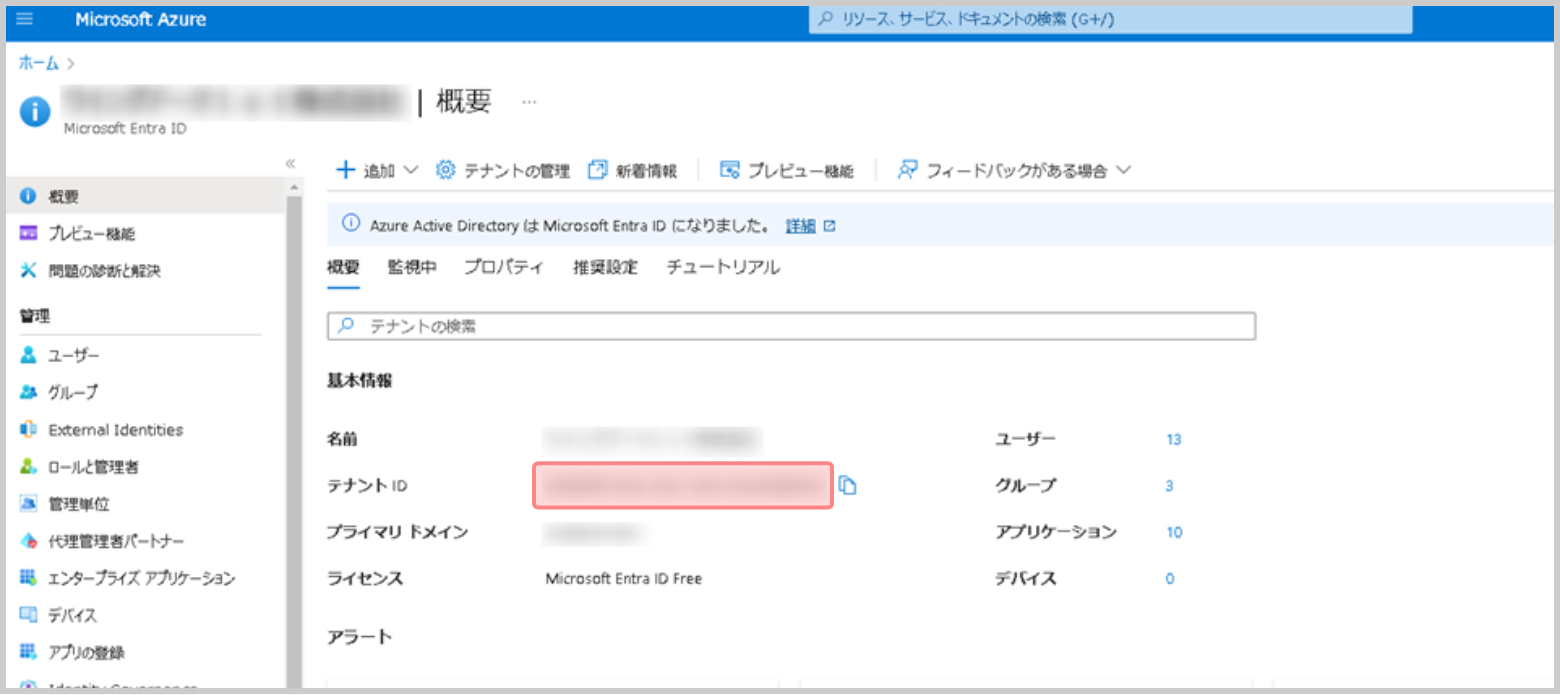1560x695 pixels.
Task: Click the テナントの検索 search field
Action: click(x=791, y=327)
